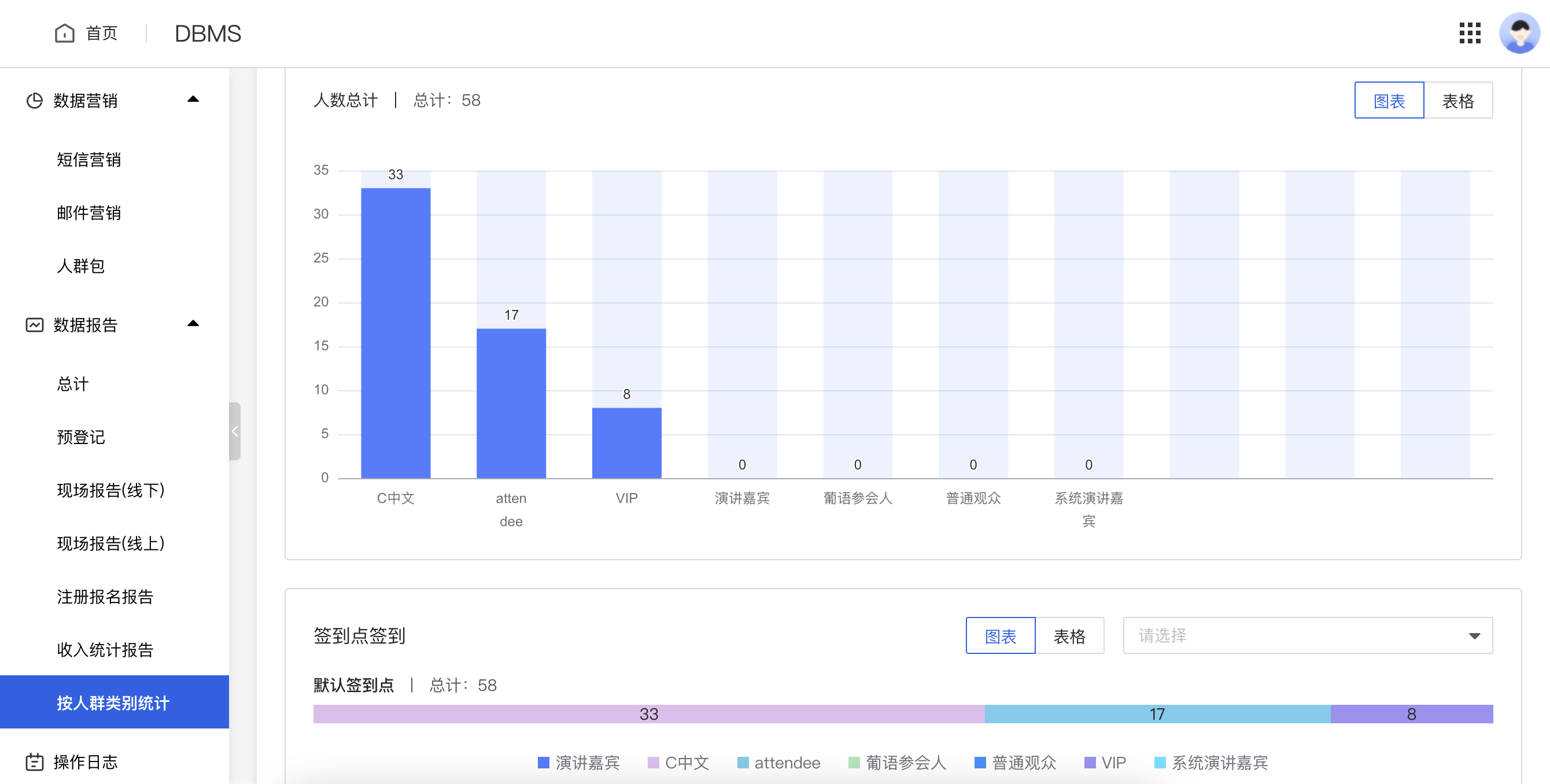Click the DBMS title link
Image resolution: width=1550 pixels, height=784 pixels.
pos(207,33)
